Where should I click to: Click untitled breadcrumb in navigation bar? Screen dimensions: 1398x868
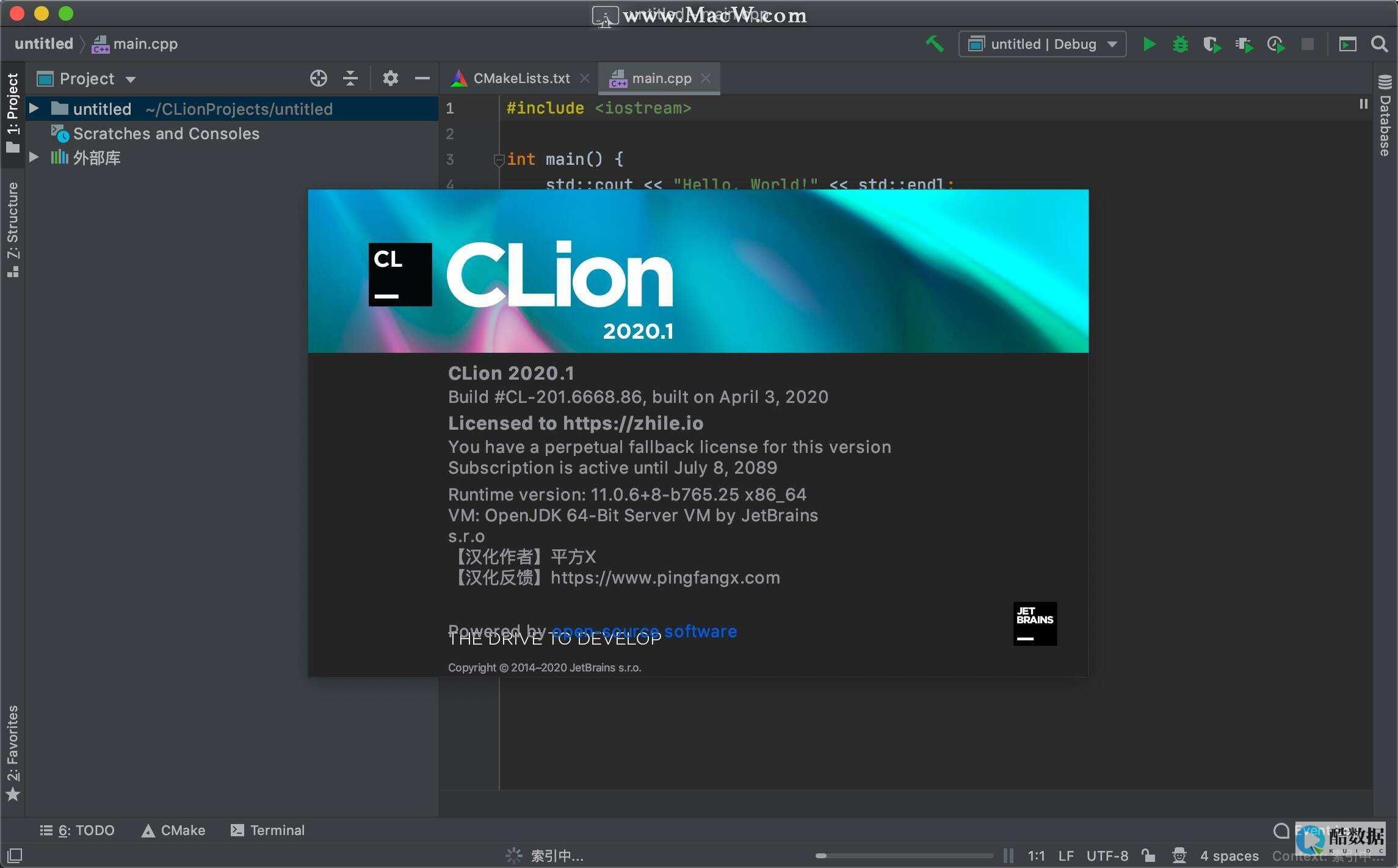44,44
